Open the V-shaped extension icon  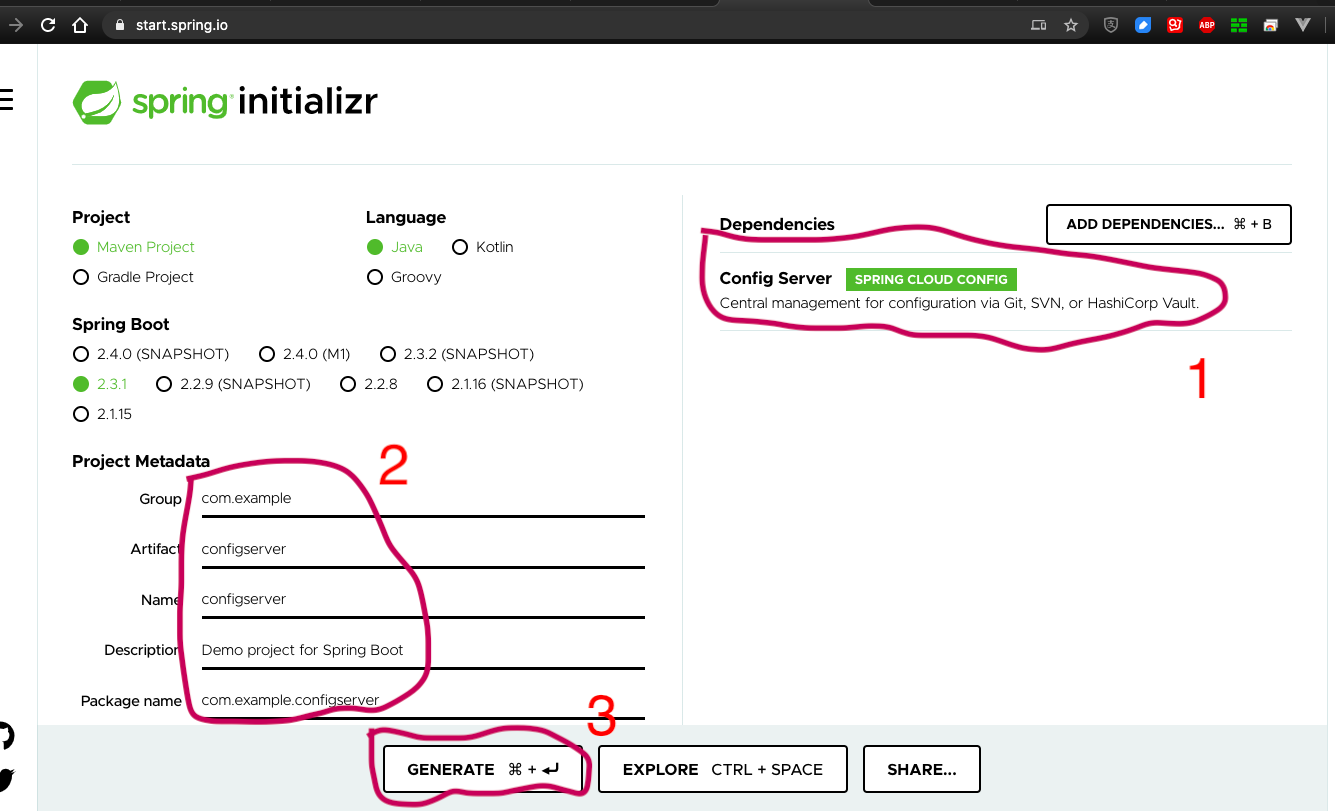tap(1303, 25)
